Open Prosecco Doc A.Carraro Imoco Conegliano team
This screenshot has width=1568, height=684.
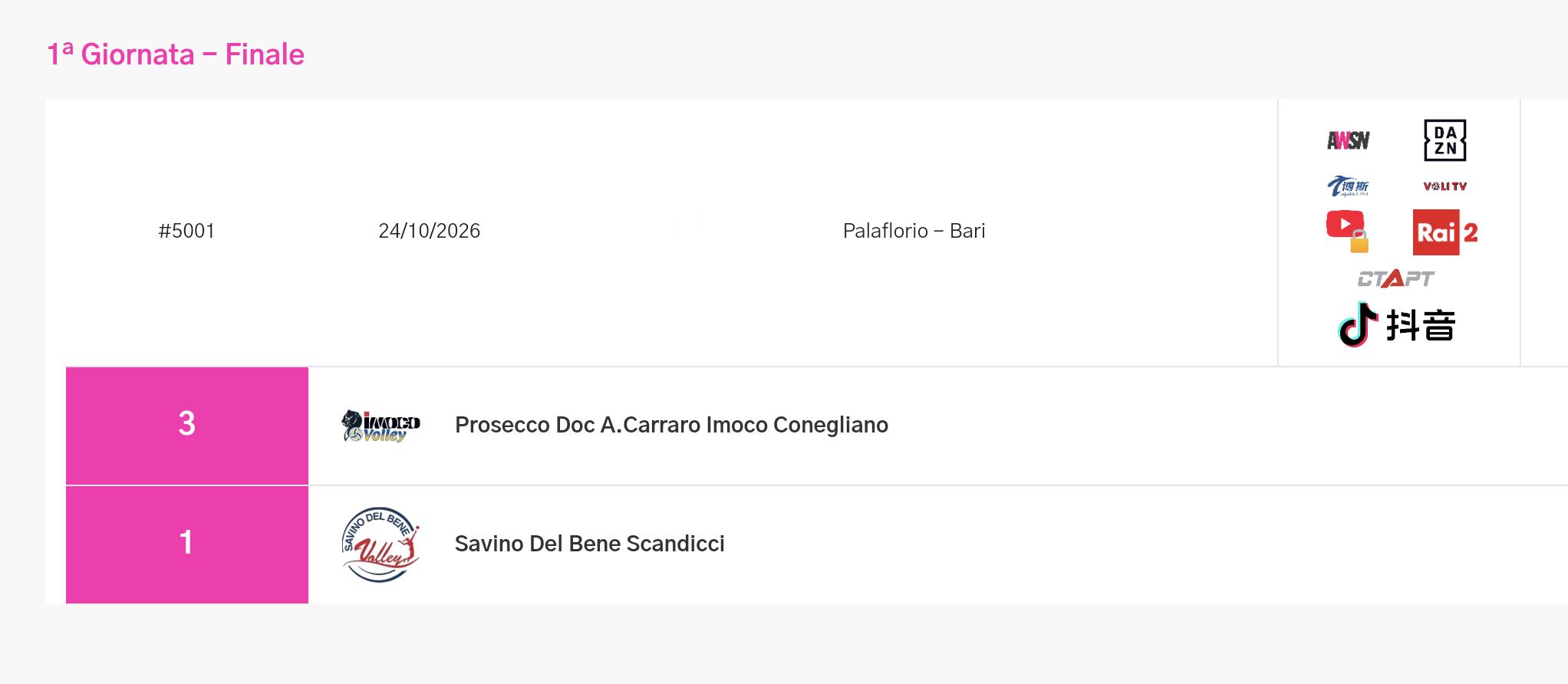pyautogui.click(x=671, y=425)
